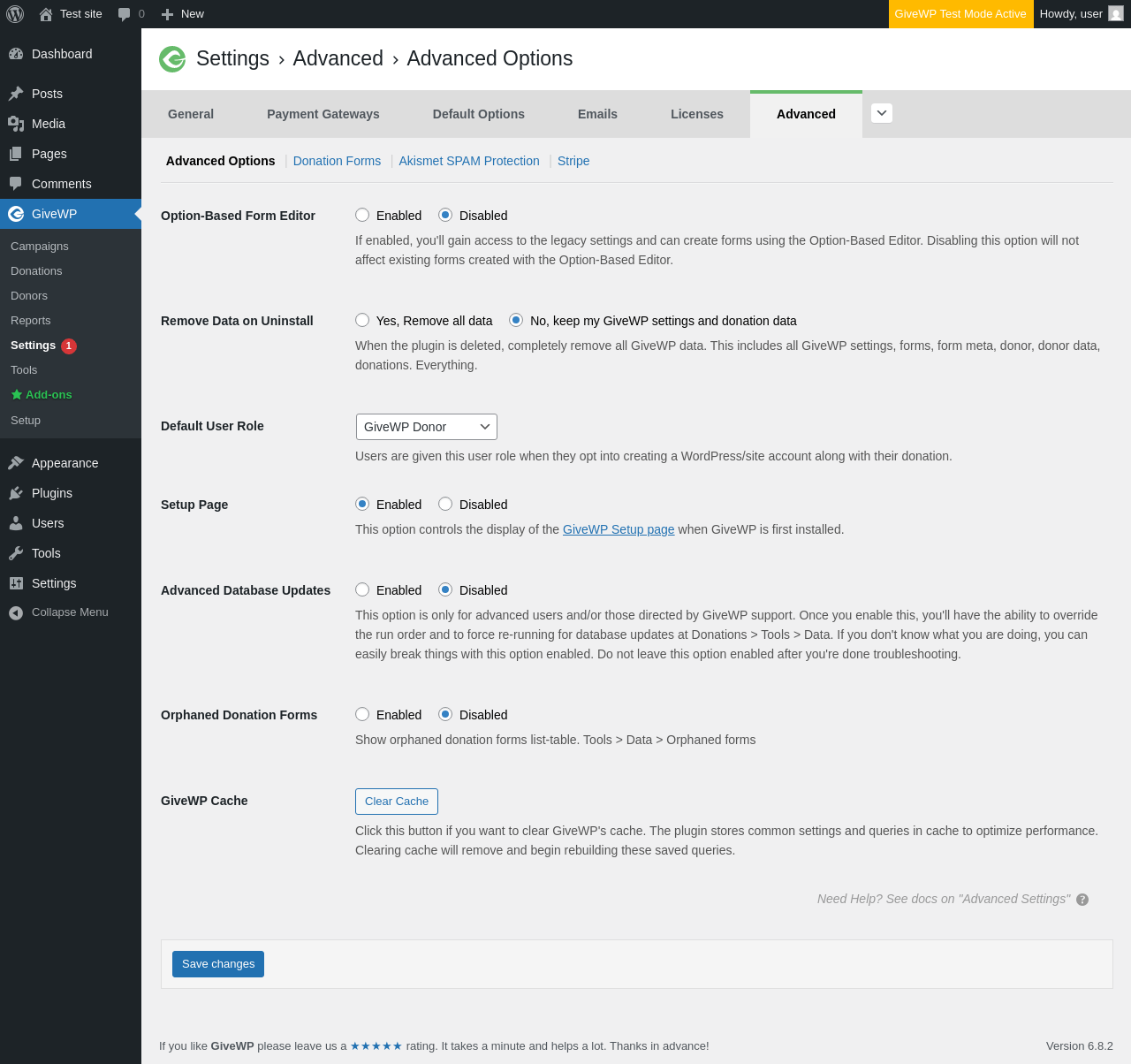The image size is (1131, 1064).
Task: Open Akismet SPAM Protection subsection
Action: tap(469, 161)
